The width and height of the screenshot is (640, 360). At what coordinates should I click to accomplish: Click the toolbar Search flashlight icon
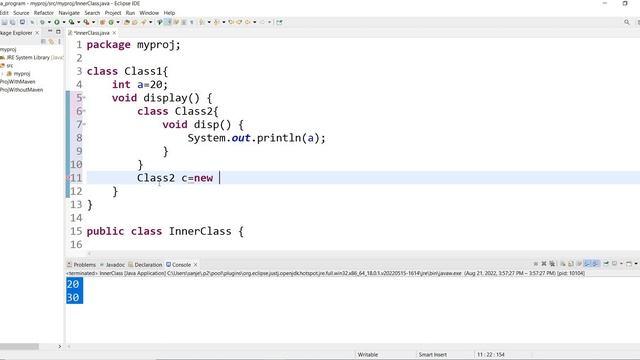(144, 22)
